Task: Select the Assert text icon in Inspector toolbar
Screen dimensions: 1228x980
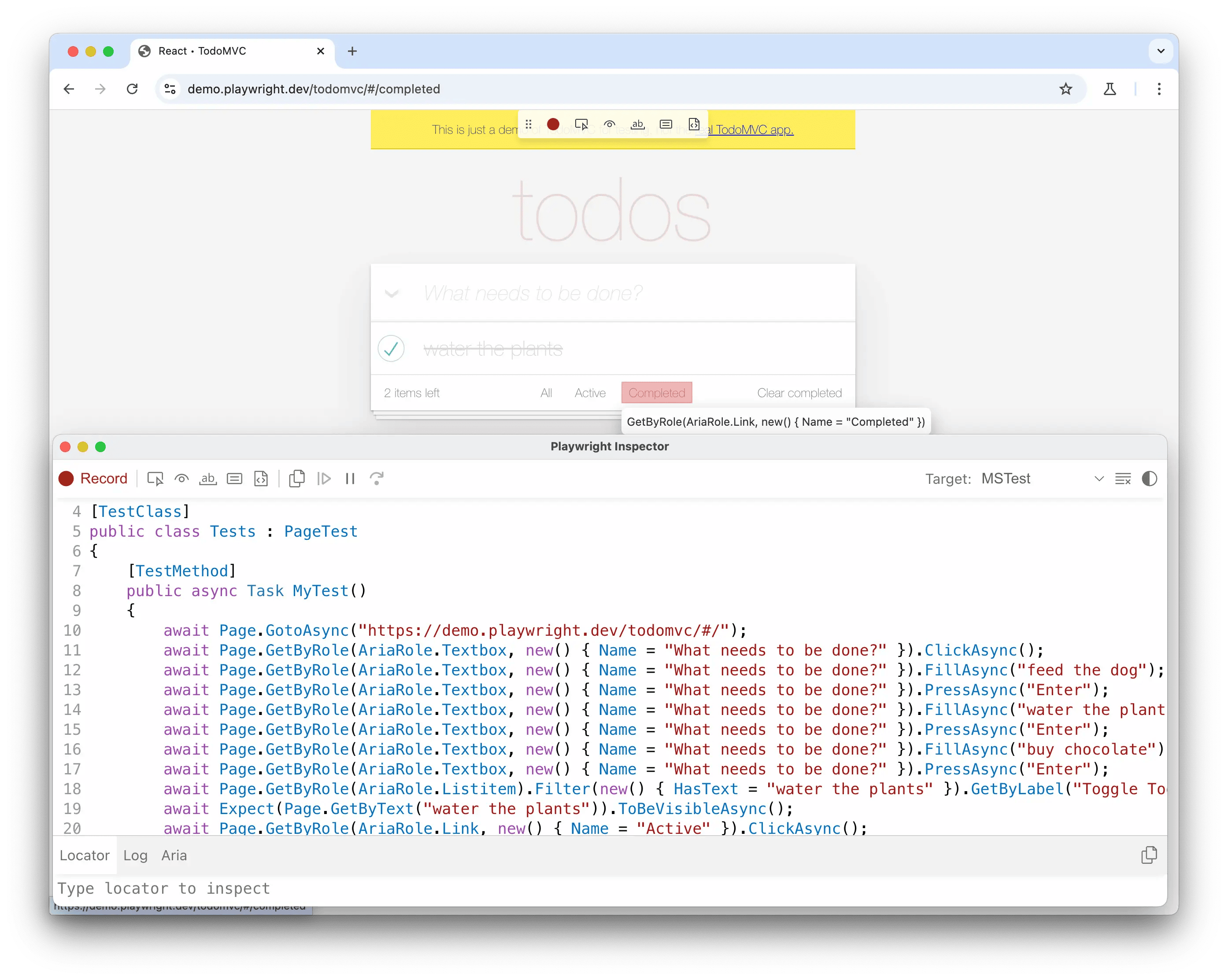Action: [x=208, y=479]
